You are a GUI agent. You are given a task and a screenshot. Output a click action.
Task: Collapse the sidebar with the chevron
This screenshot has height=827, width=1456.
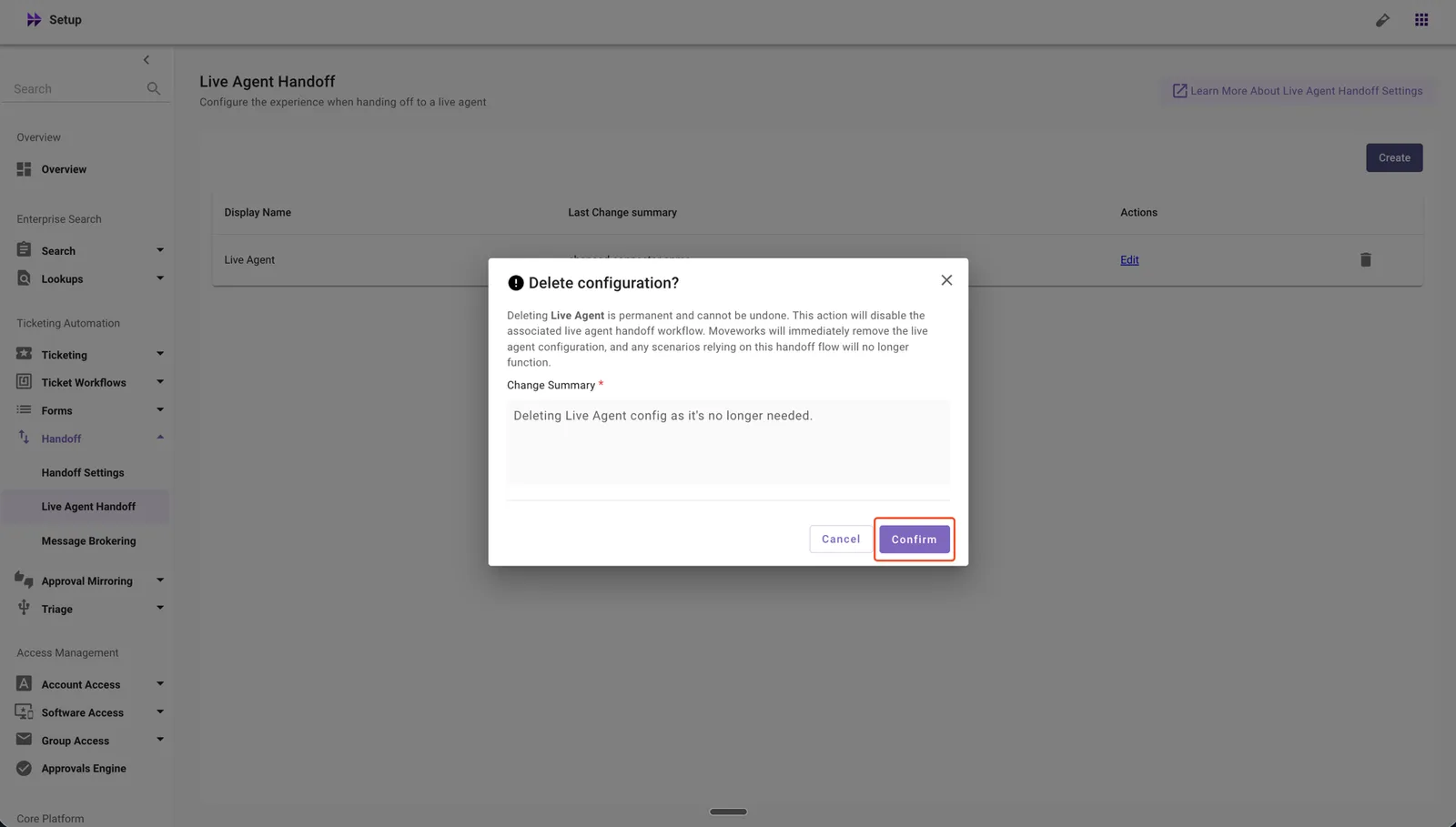click(x=147, y=60)
